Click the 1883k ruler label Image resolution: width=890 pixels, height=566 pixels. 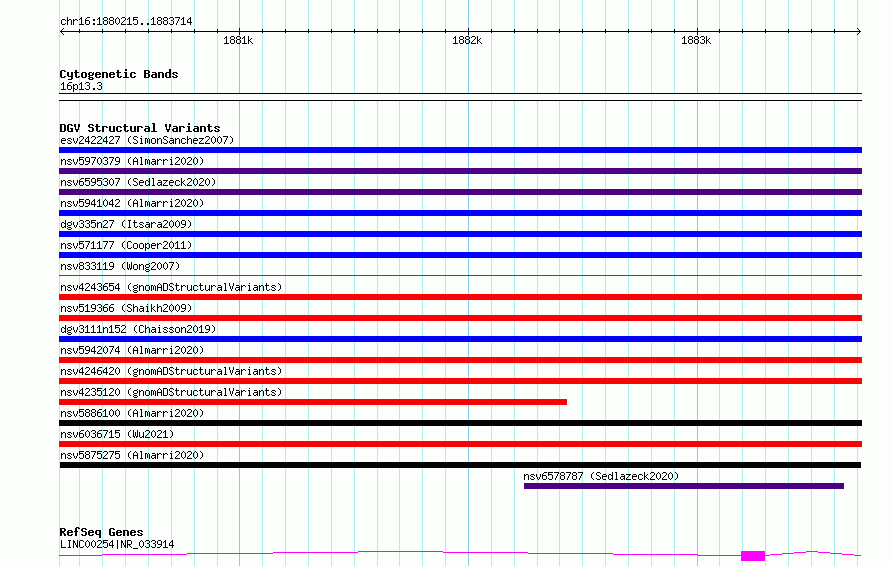(x=696, y=40)
